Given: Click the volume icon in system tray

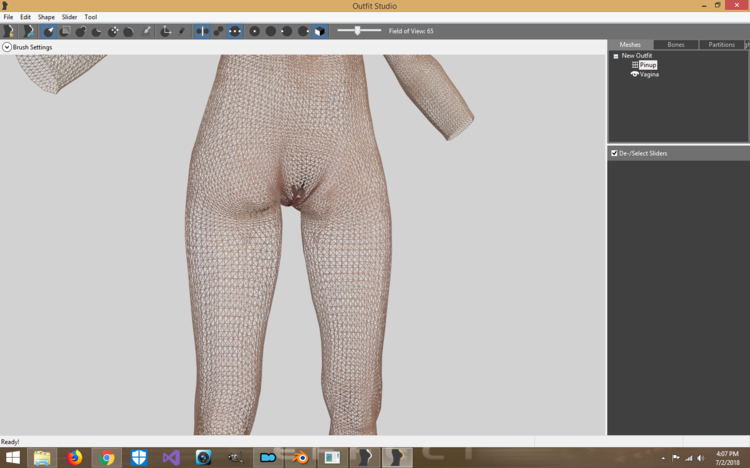Looking at the screenshot, I should tap(700, 458).
